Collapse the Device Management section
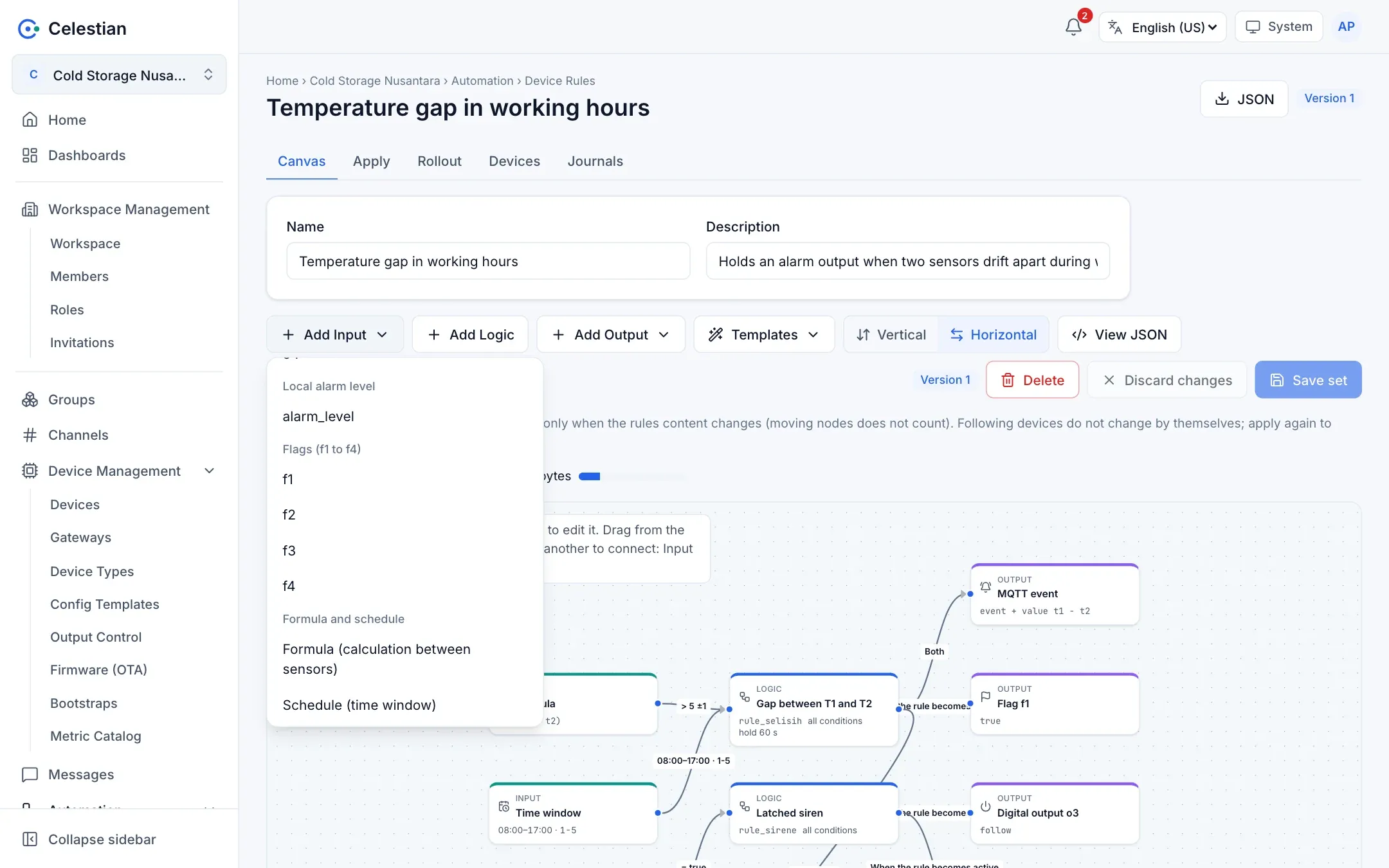Image resolution: width=1389 pixels, height=868 pixels. 209,471
